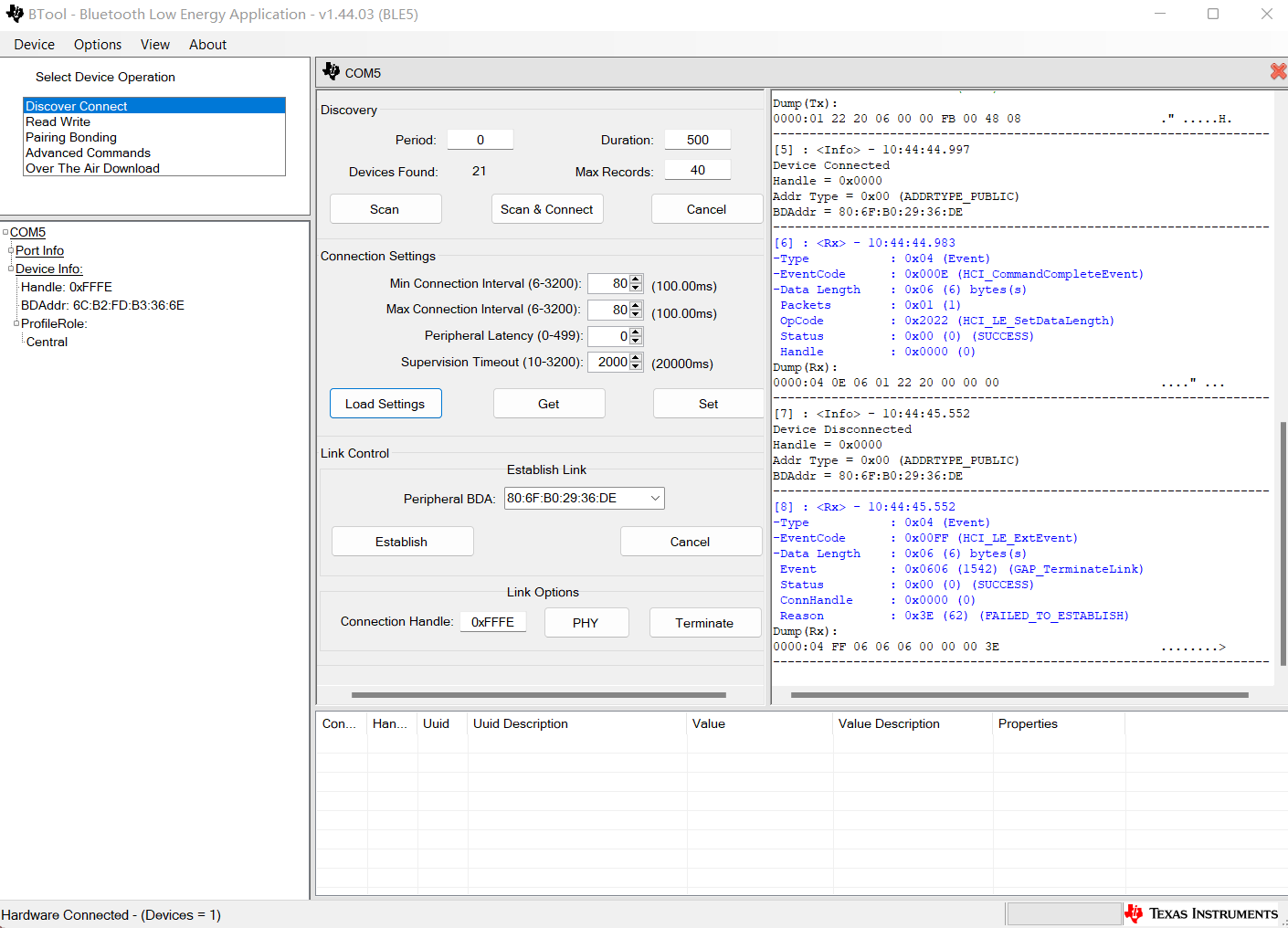
Task: Click the Uuid Description column header
Action: click(577, 723)
